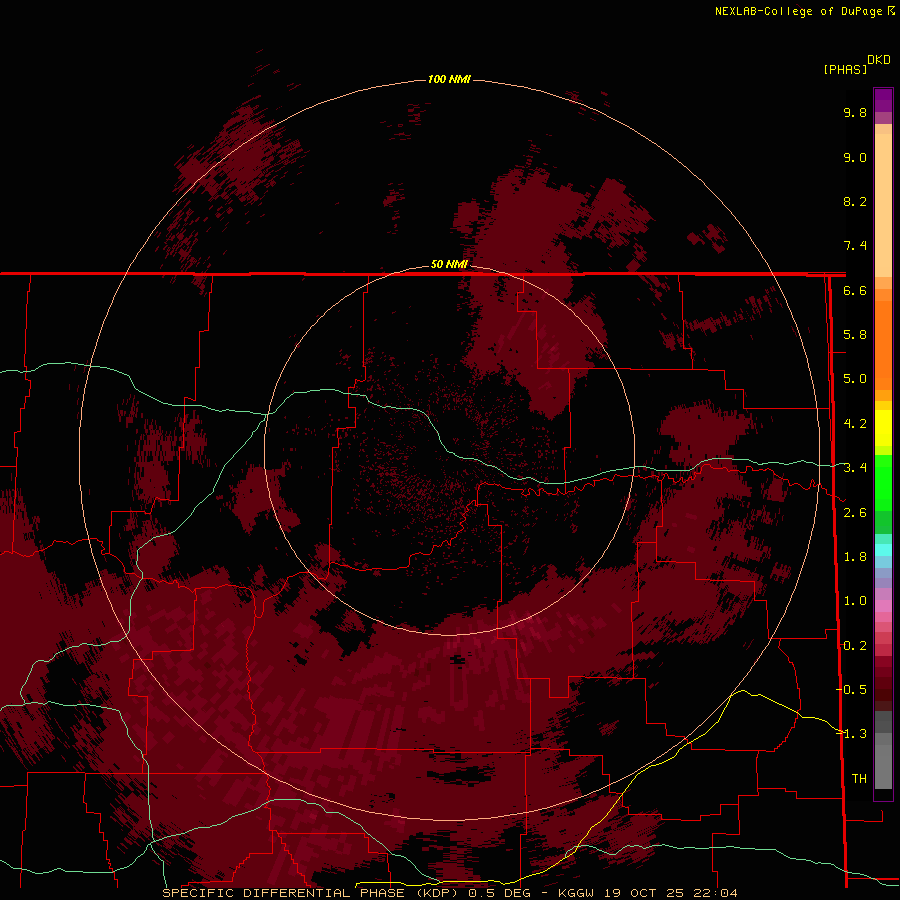Click the 7.4 colorbar value label

pos(855,246)
